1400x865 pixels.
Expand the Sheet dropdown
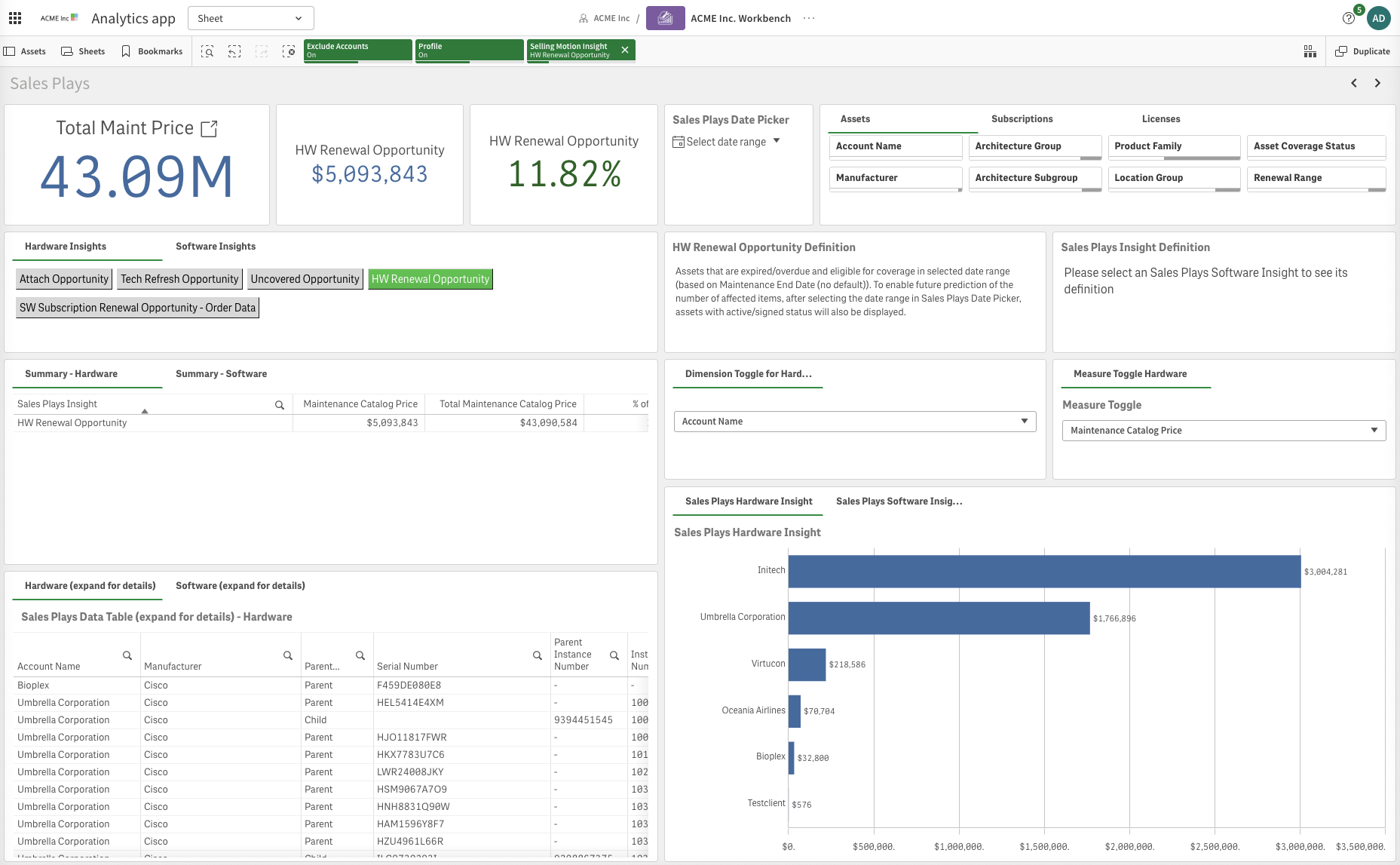click(250, 18)
